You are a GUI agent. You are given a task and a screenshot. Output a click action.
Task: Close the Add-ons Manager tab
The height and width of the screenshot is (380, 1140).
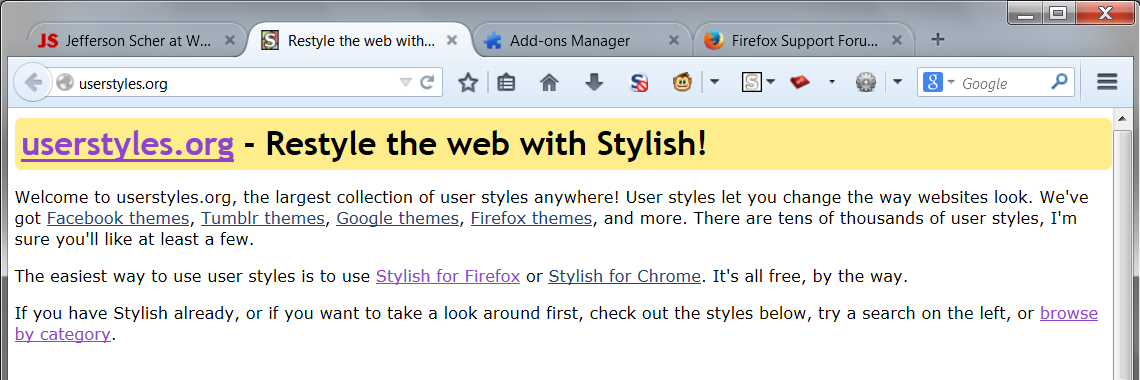674,41
